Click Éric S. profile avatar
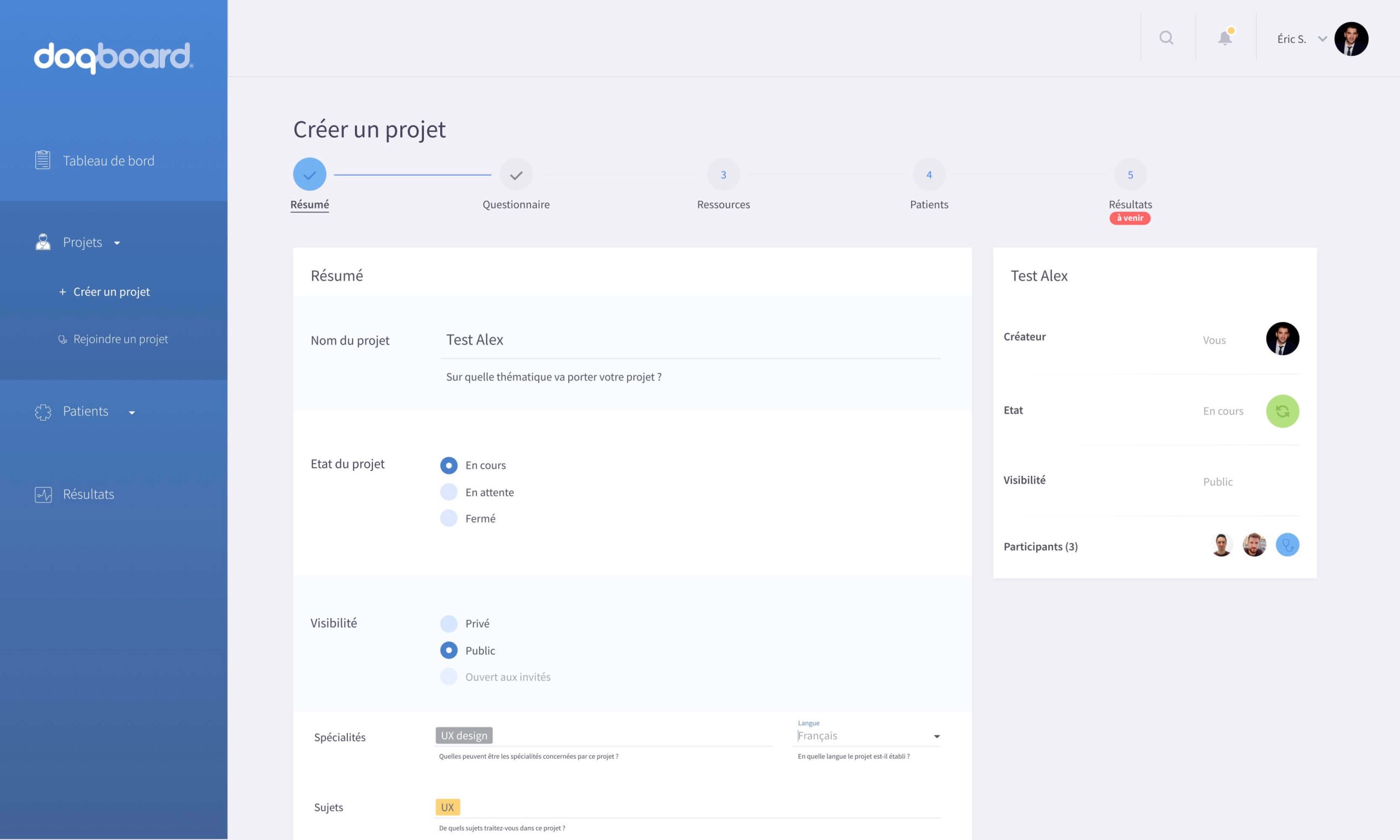The height and width of the screenshot is (840, 1400). [x=1352, y=38]
